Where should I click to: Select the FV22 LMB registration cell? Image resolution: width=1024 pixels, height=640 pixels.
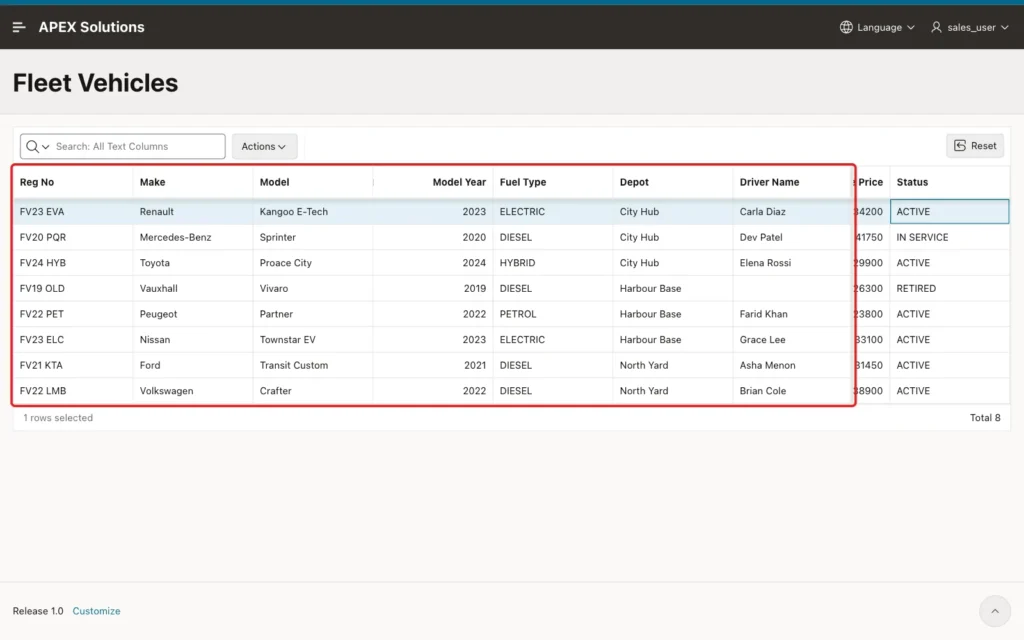pyautogui.click(x=72, y=391)
